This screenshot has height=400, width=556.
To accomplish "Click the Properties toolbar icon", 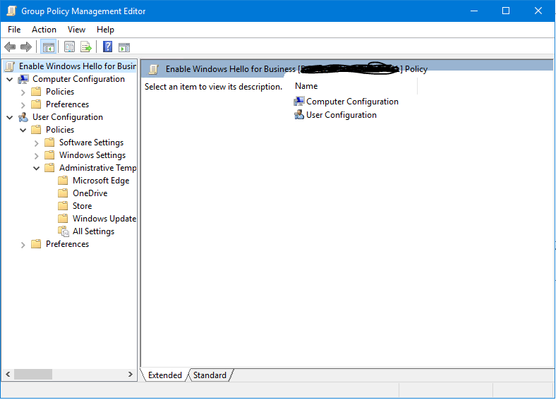I will click(x=70, y=47).
